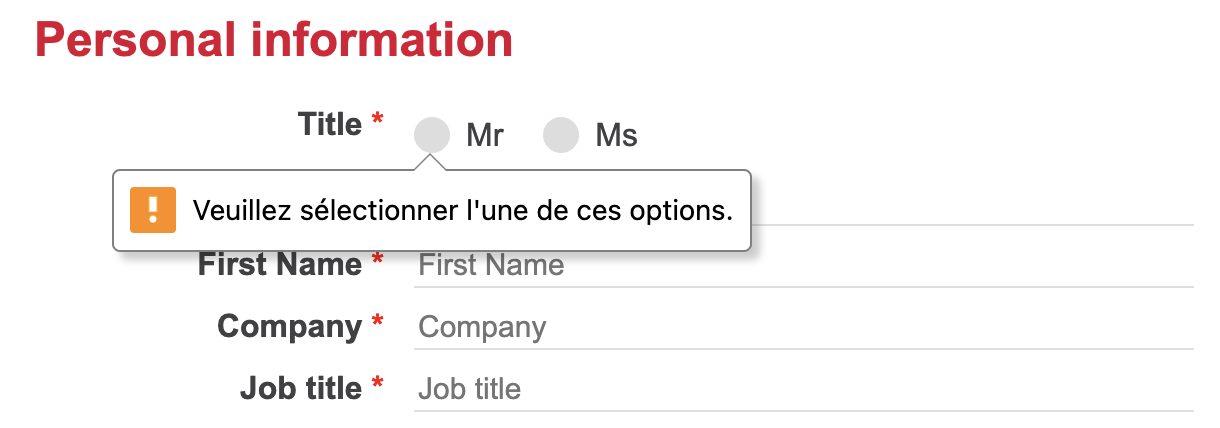Click the "Veuillez sélectionner" validation message text
The width and height of the screenshot is (1220, 428).
click(462, 211)
